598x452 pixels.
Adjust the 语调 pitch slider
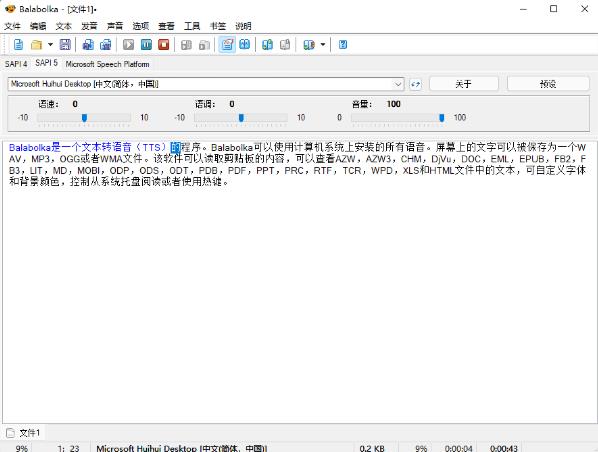(241, 118)
